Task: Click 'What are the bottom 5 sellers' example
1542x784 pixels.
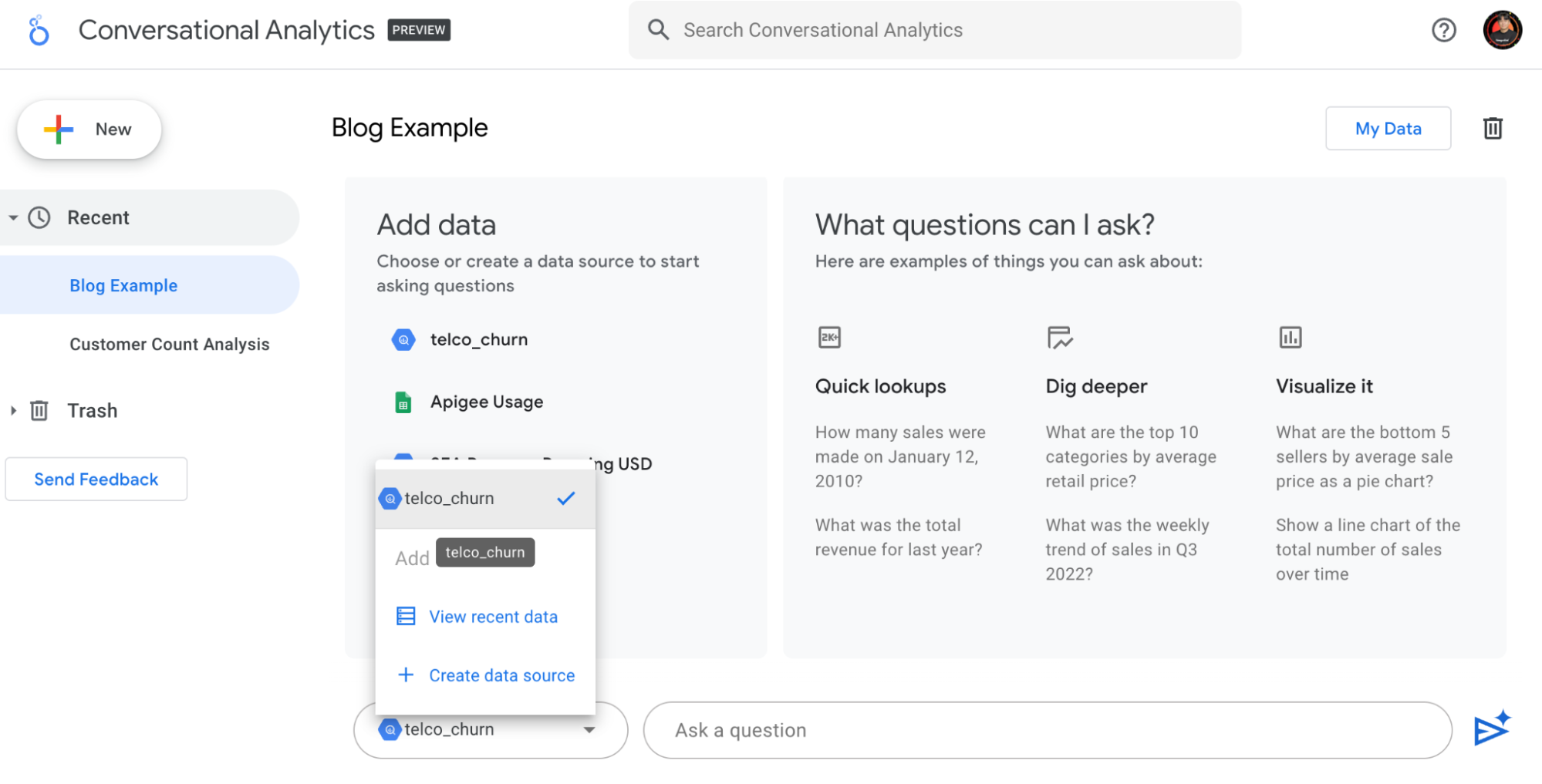Action: tap(1364, 456)
